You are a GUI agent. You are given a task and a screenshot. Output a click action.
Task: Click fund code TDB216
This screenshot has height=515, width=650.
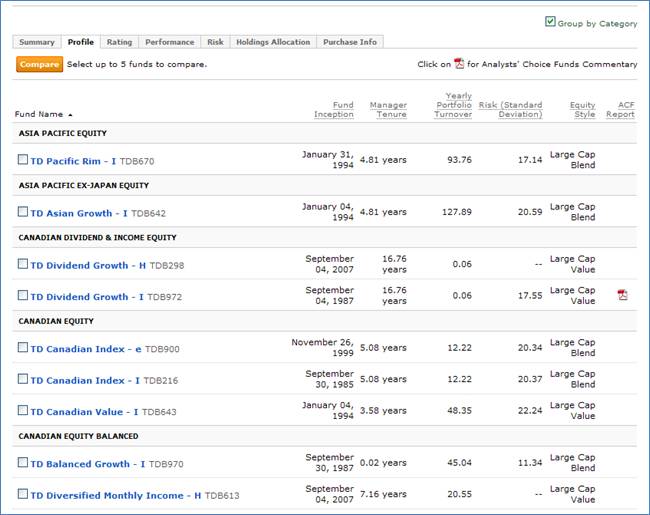pos(161,381)
